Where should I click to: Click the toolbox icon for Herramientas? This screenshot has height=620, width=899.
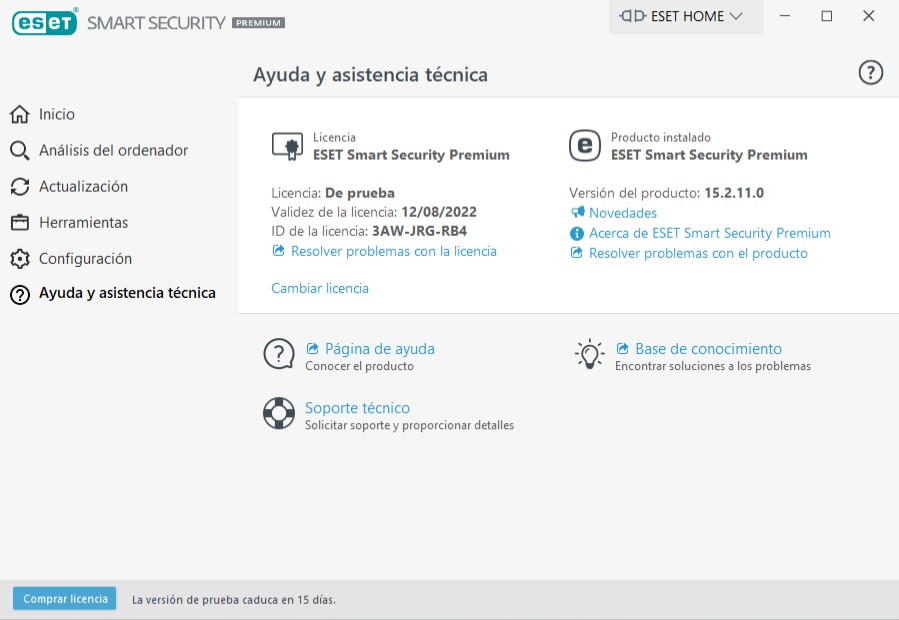tap(19, 223)
